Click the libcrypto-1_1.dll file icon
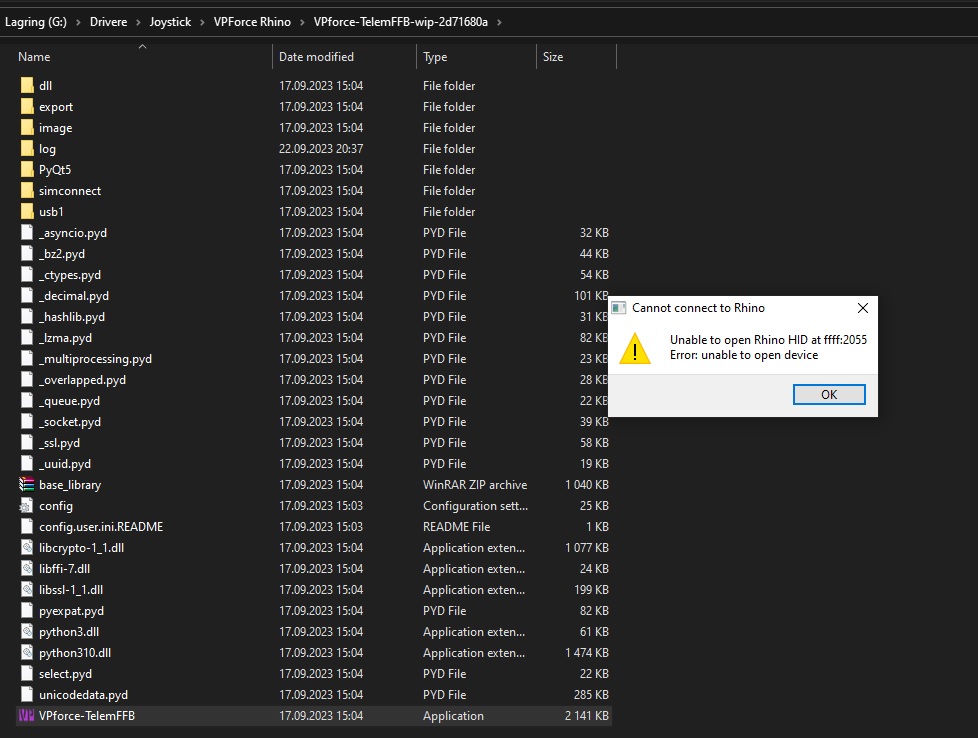Viewport: 978px width, 738px height. pyautogui.click(x=27, y=547)
